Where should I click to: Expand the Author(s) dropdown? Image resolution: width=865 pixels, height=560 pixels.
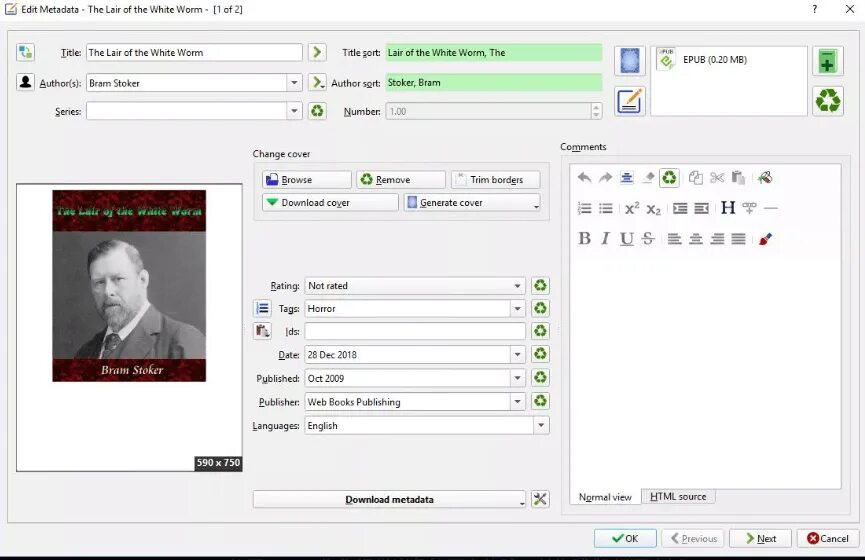point(294,83)
